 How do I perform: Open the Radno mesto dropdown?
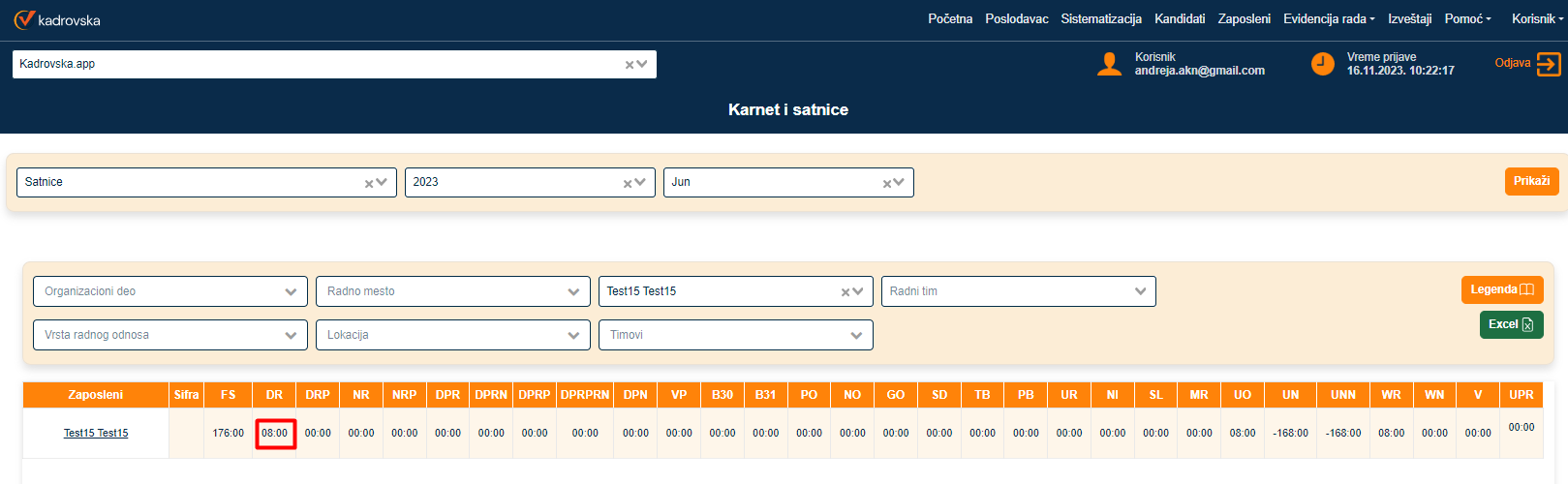[573, 292]
